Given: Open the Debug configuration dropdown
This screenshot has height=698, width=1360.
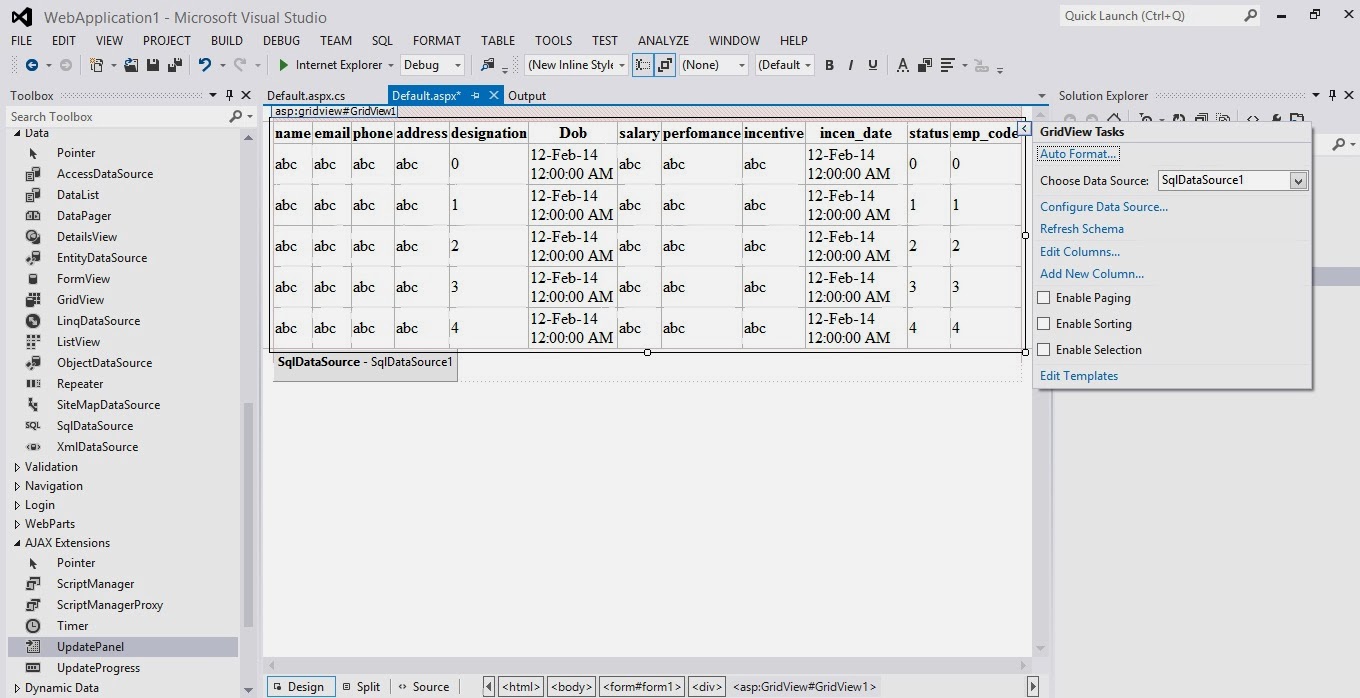Looking at the screenshot, I should (458, 65).
